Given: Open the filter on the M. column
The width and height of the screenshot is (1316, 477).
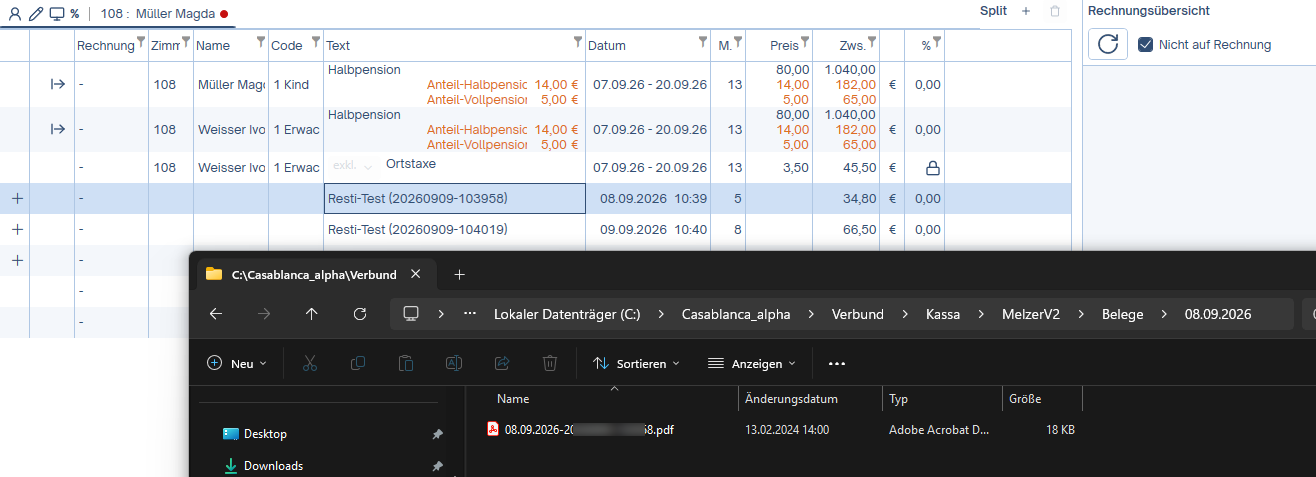Looking at the screenshot, I should [x=738, y=42].
